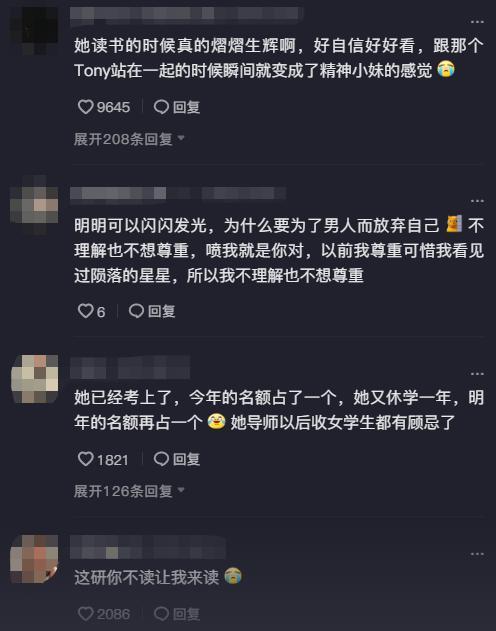Click reply bubble icon on the 9645-like comment

coord(161,107)
